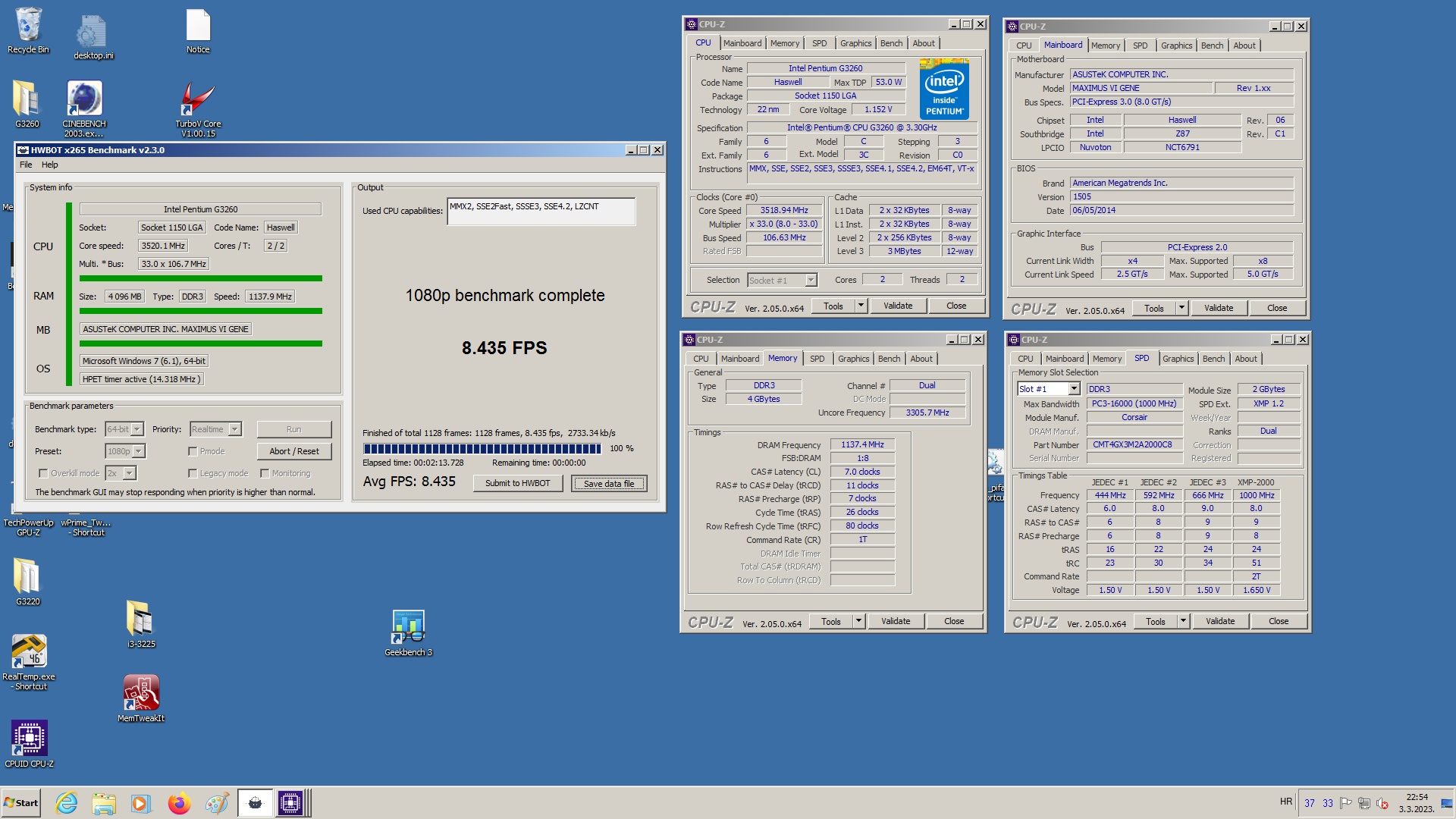
Task: Open the Benchmark type 64-bit dropdown
Action: point(137,429)
